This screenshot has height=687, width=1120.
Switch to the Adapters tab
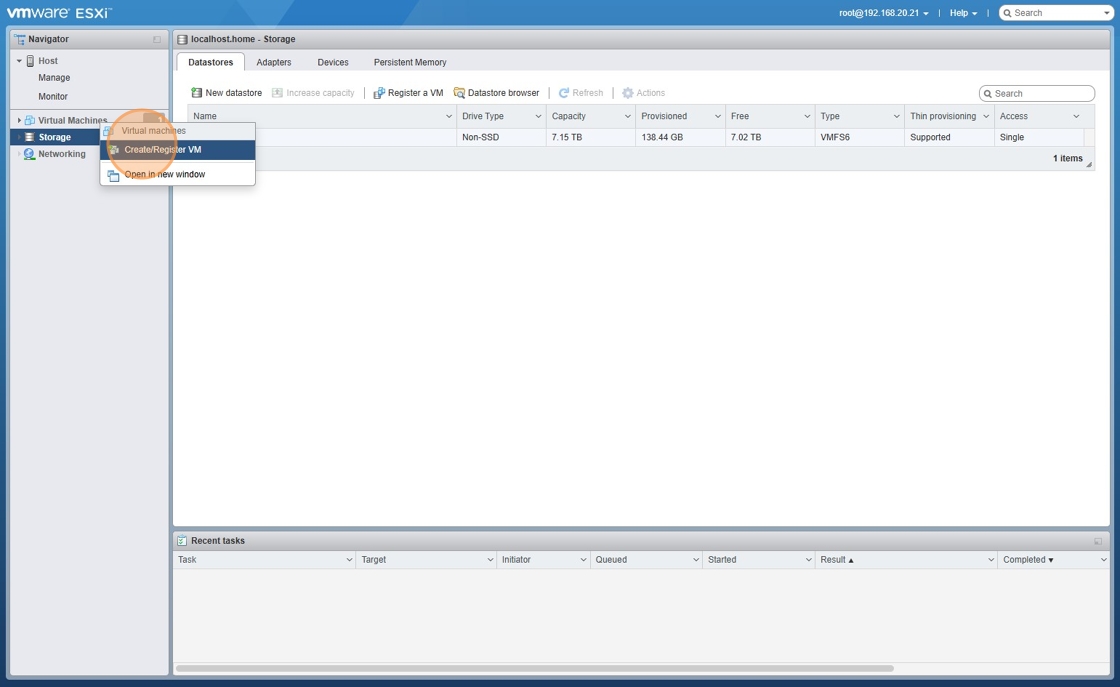(274, 62)
